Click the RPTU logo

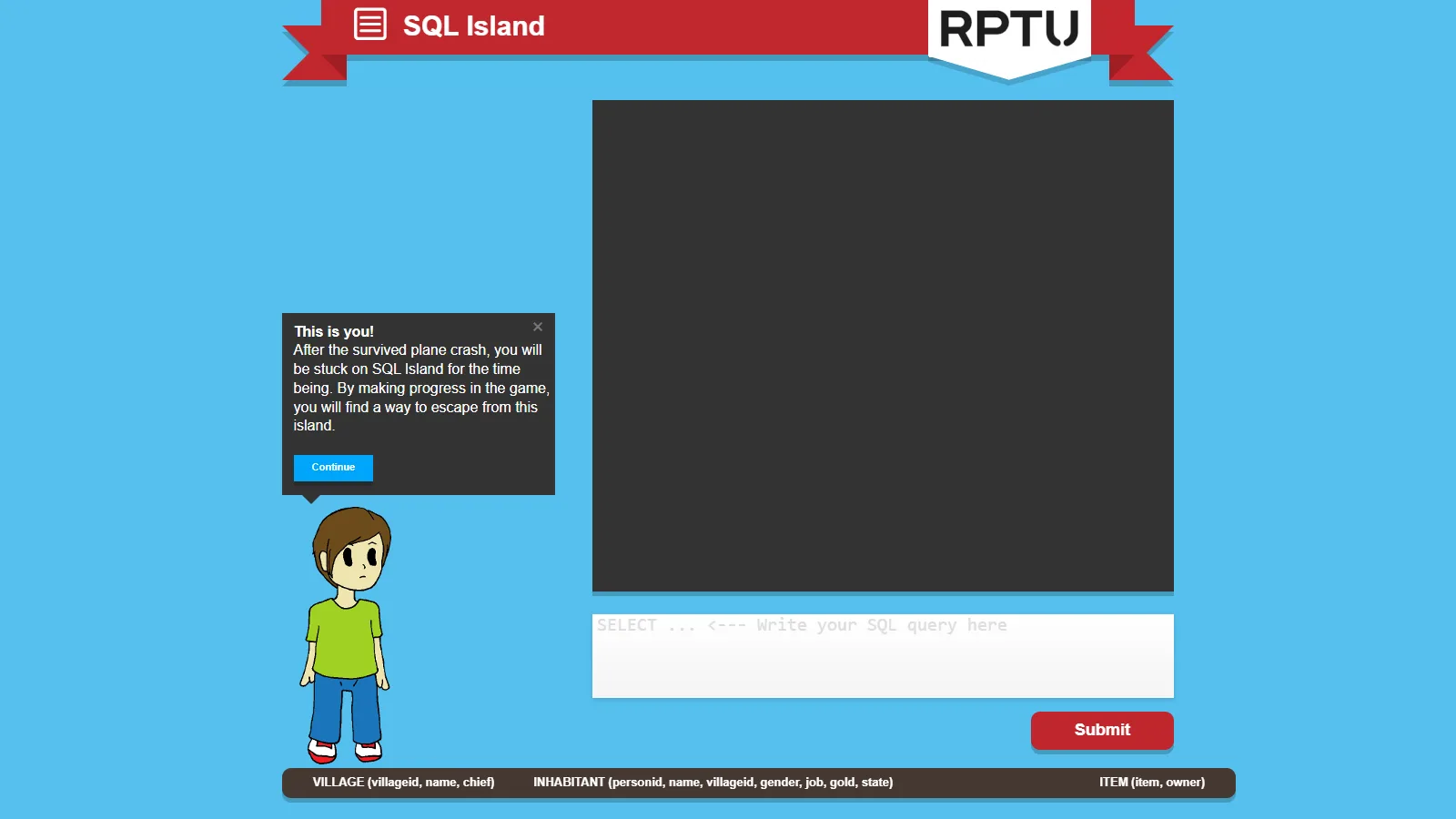[x=1009, y=29]
